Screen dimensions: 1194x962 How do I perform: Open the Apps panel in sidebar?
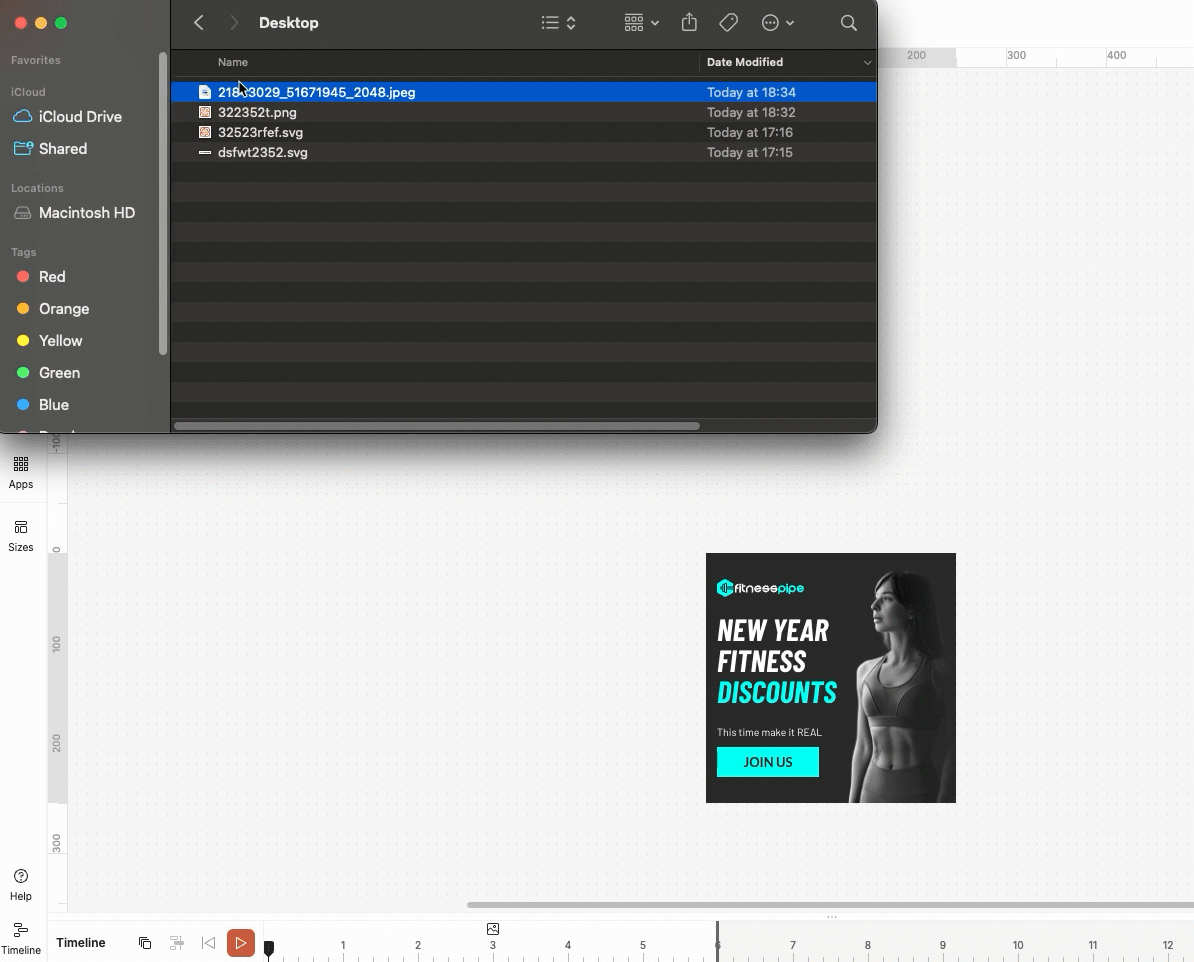click(x=21, y=472)
